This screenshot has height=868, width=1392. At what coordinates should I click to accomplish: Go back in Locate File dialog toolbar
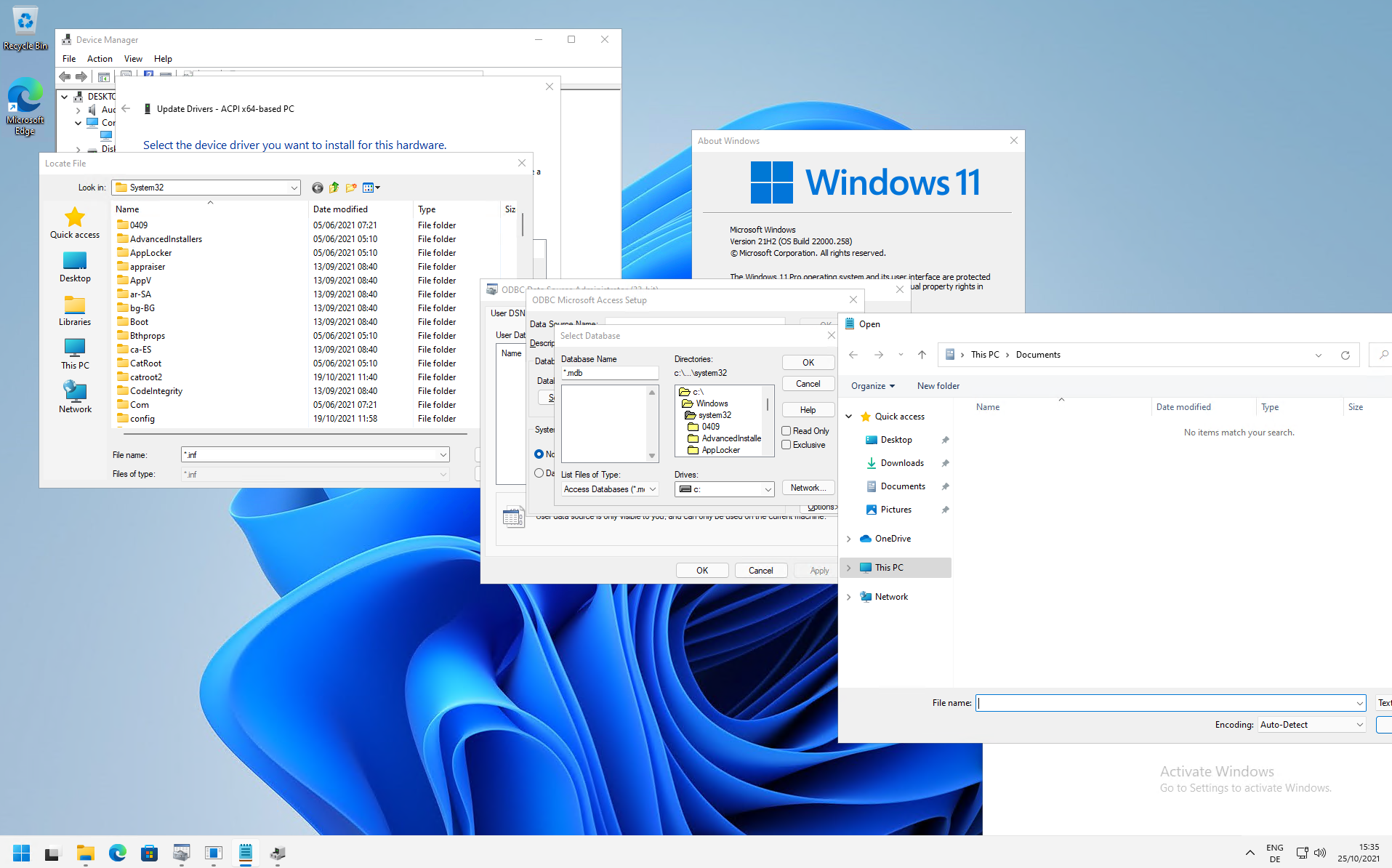tap(318, 188)
